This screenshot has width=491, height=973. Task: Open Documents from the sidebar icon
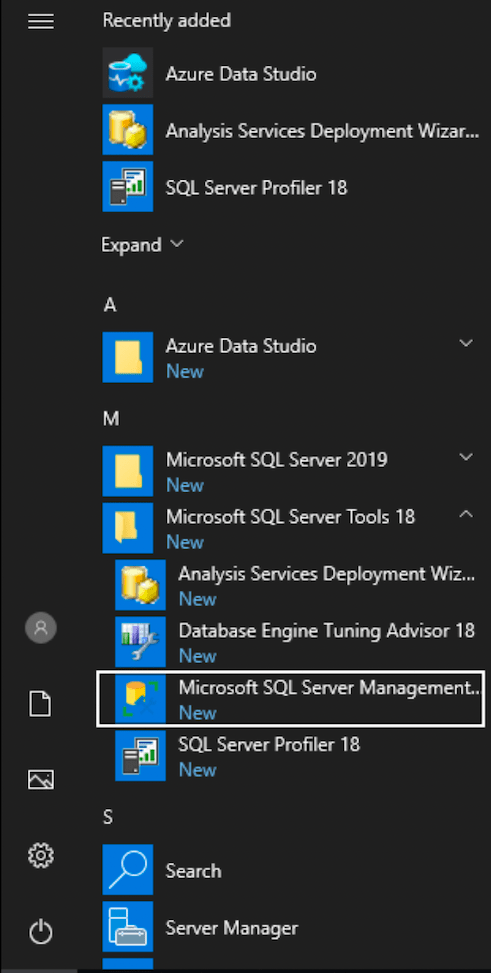tap(41, 705)
